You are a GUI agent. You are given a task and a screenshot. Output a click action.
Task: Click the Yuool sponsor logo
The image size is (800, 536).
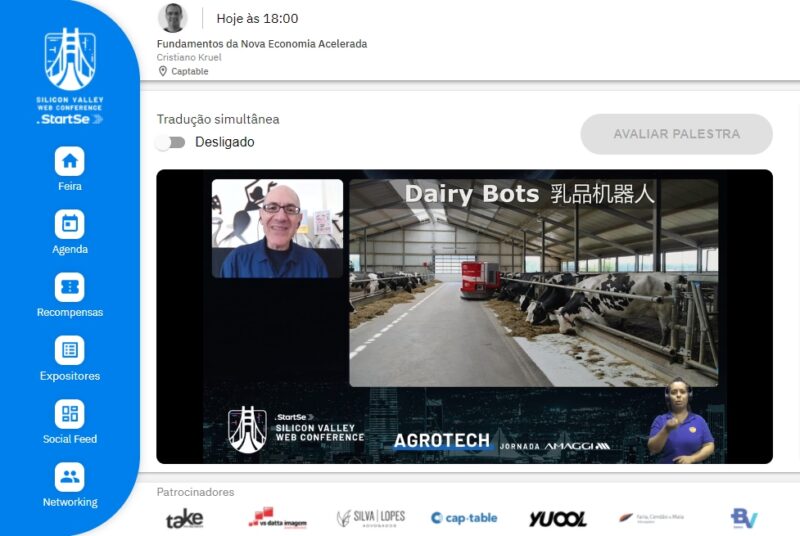tap(557, 518)
